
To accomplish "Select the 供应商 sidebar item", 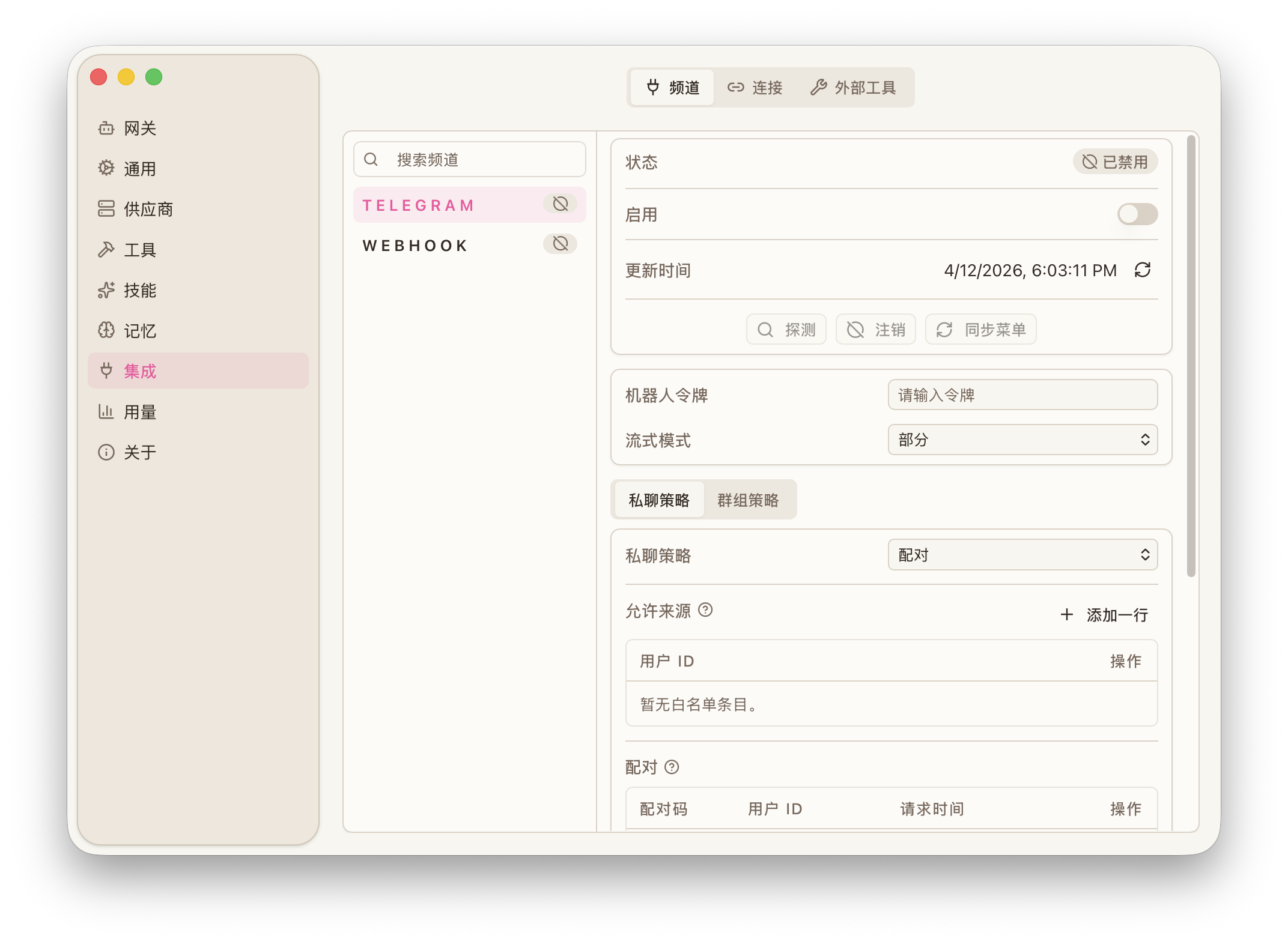I will 147,209.
